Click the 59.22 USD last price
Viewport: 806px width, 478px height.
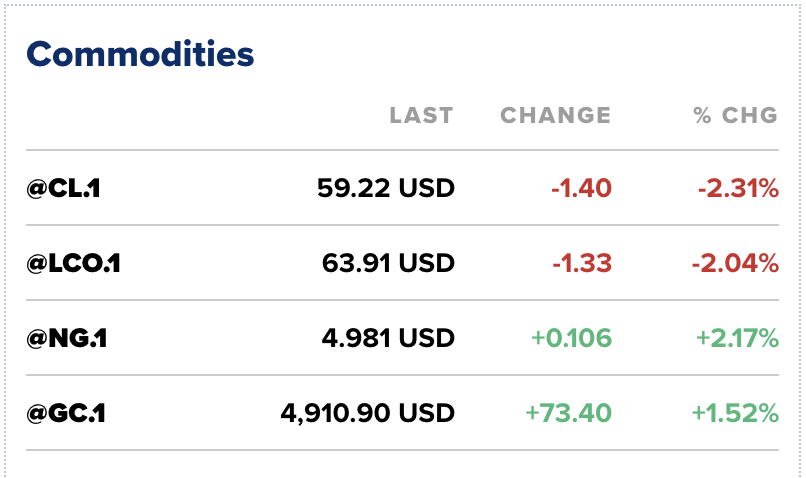(x=385, y=188)
